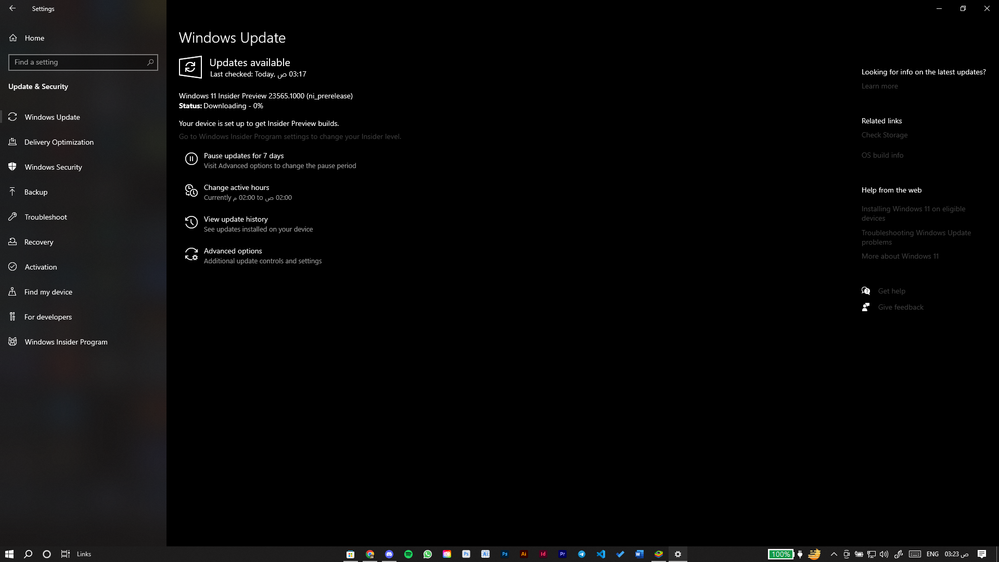Click the 'Help from the web' heading
This screenshot has height=562, width=999.
click(891, 190)
